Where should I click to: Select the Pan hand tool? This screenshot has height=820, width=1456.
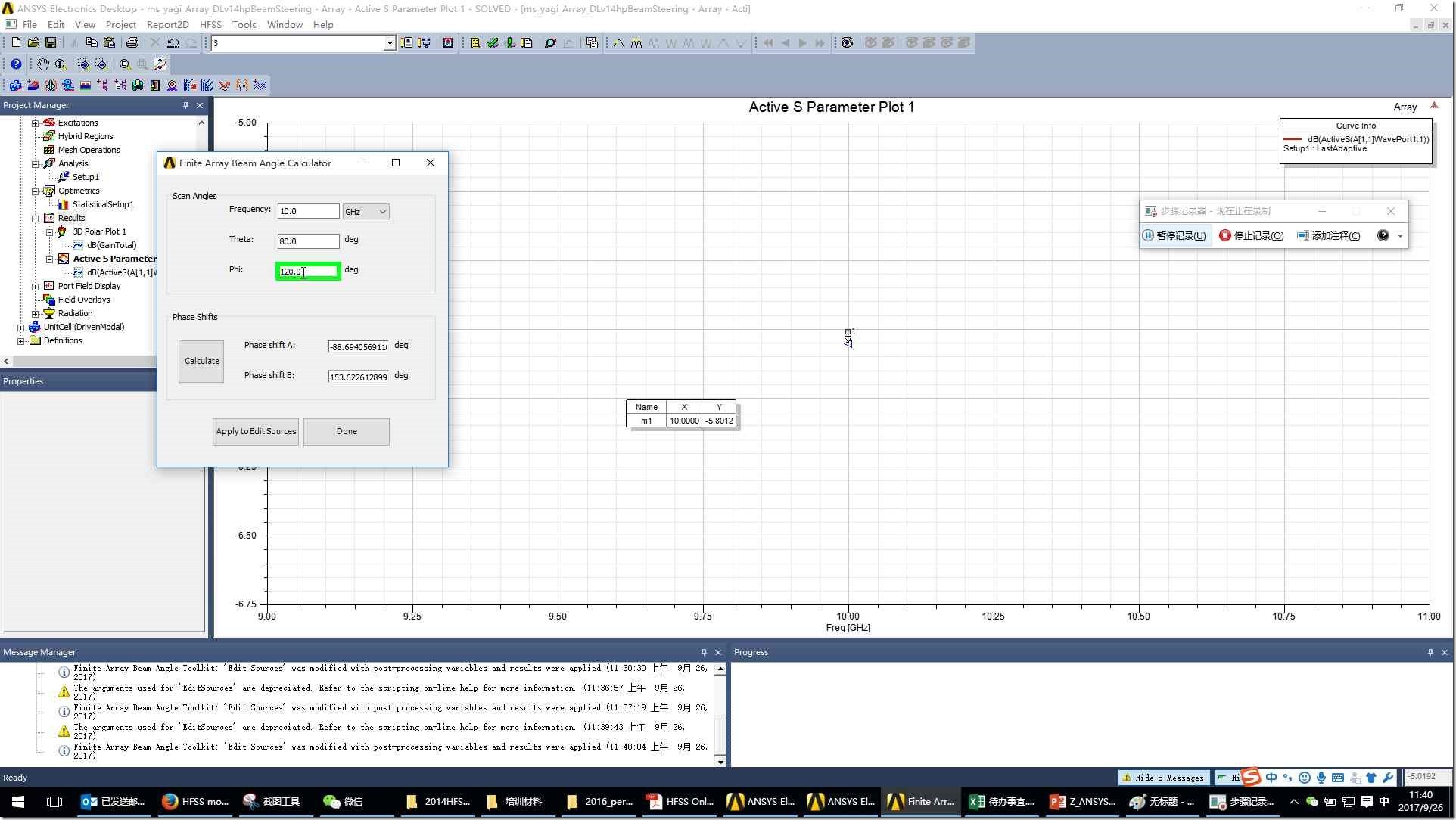coord(43,64)
